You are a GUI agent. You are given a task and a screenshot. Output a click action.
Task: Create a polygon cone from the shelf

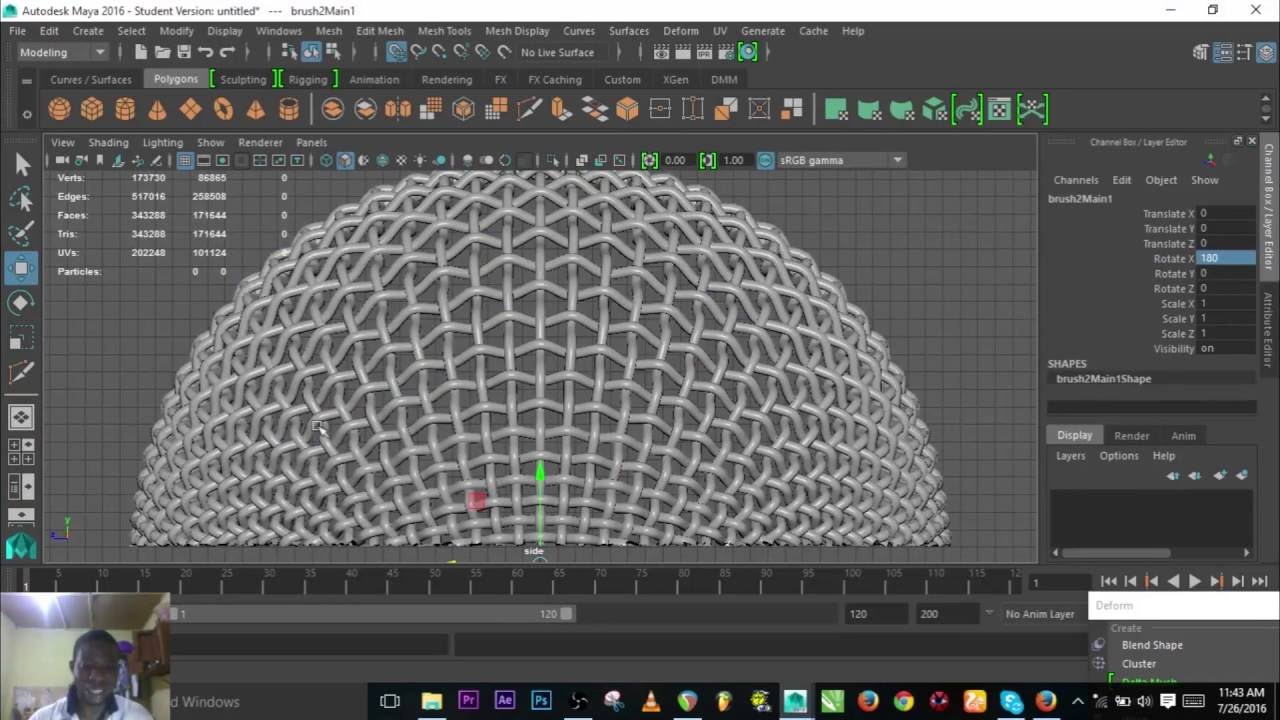(157, 109)
